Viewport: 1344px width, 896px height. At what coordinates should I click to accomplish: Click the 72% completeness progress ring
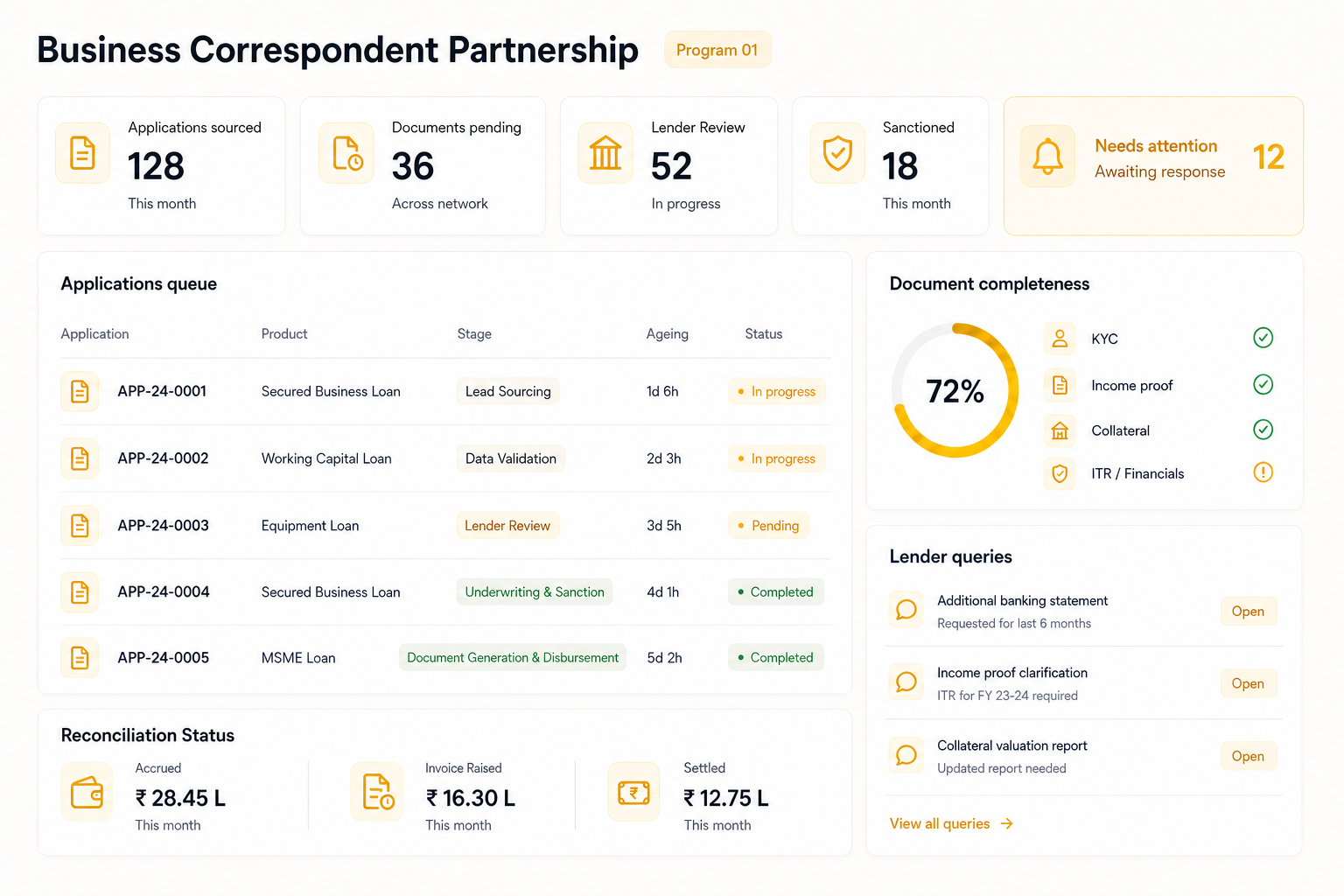[x=955, y=390]
